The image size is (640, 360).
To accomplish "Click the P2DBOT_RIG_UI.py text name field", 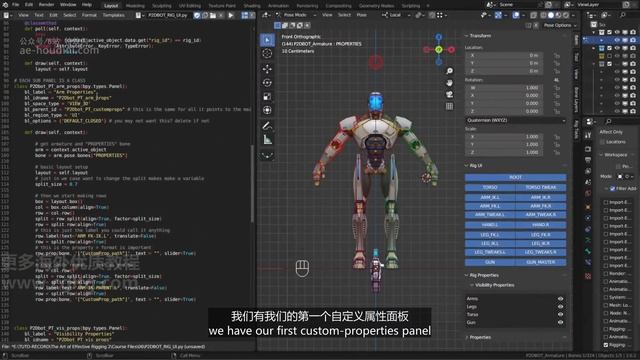I will 169,15.
